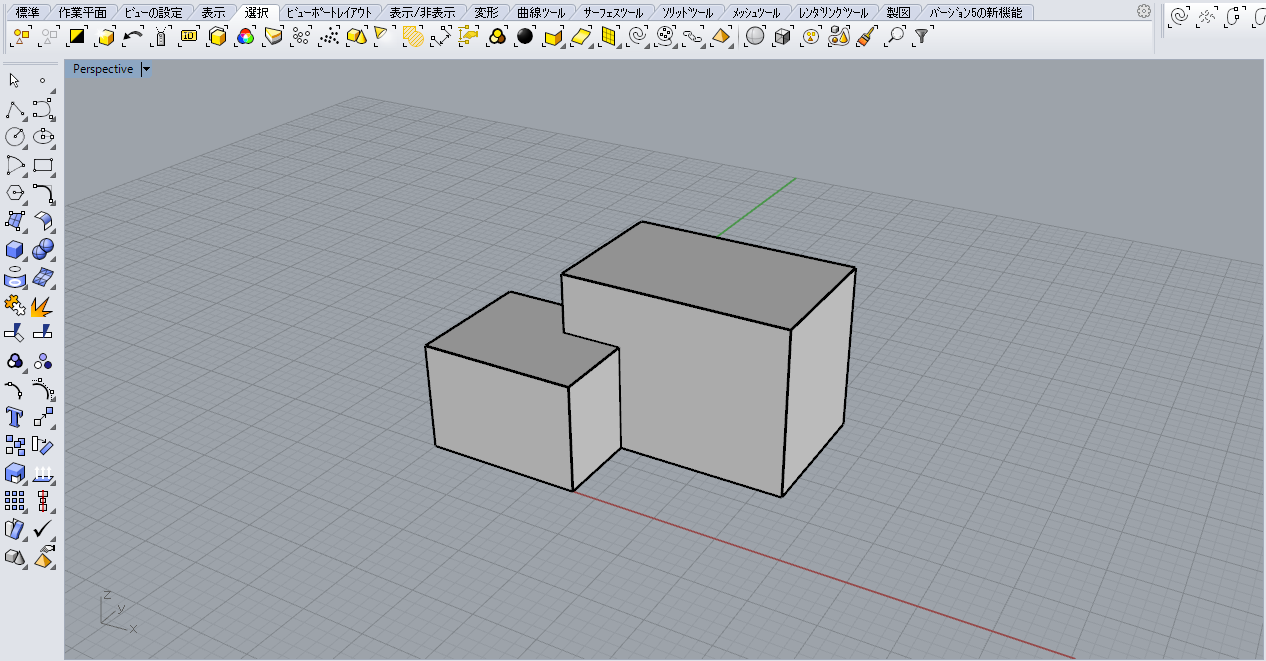The image size is (1266, 661).
Task: Switch to the 標準 toolbar tab
Action: click(28, 13)
